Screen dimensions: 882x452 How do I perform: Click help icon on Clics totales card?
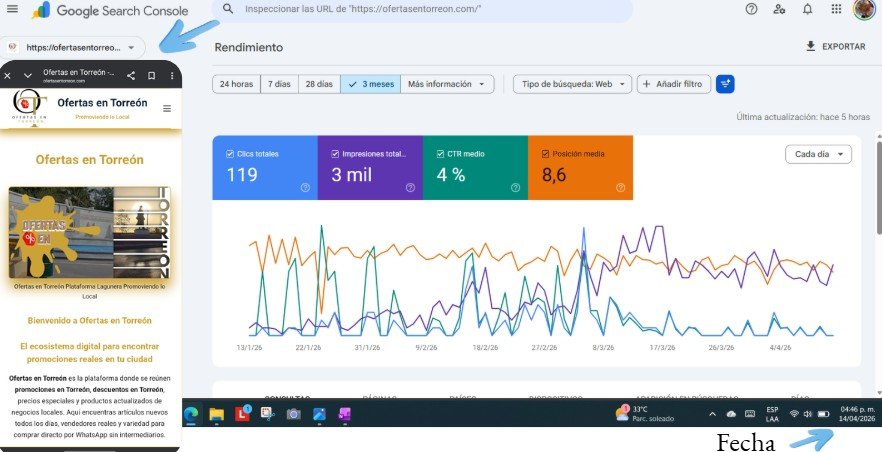click(x=305, y=188)
